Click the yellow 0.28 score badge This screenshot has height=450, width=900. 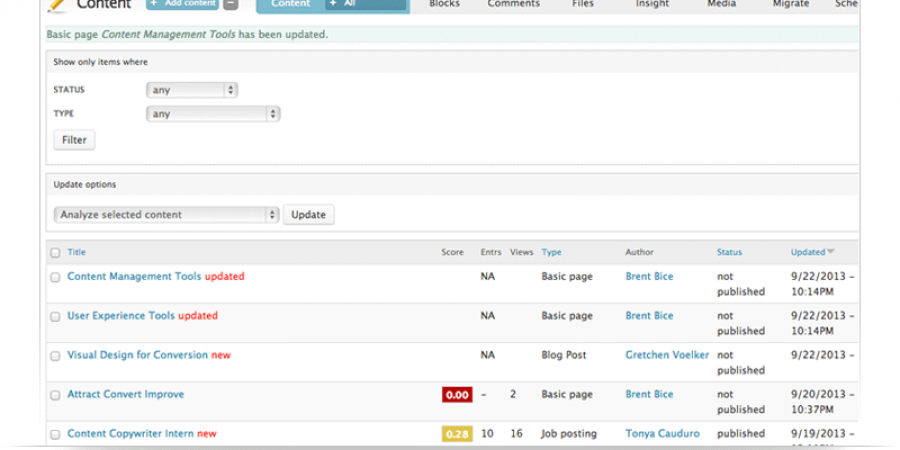457,434
